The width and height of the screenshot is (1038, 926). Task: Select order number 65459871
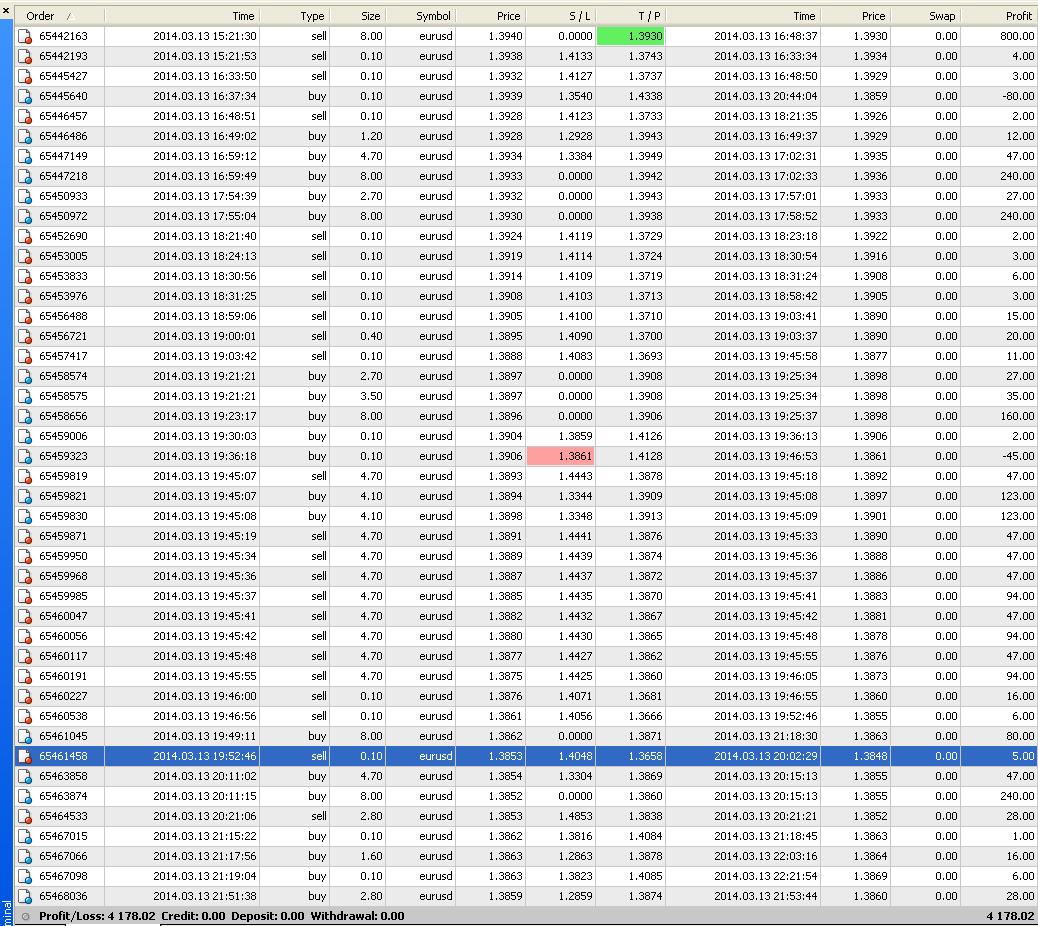click(x=63, y=537)
